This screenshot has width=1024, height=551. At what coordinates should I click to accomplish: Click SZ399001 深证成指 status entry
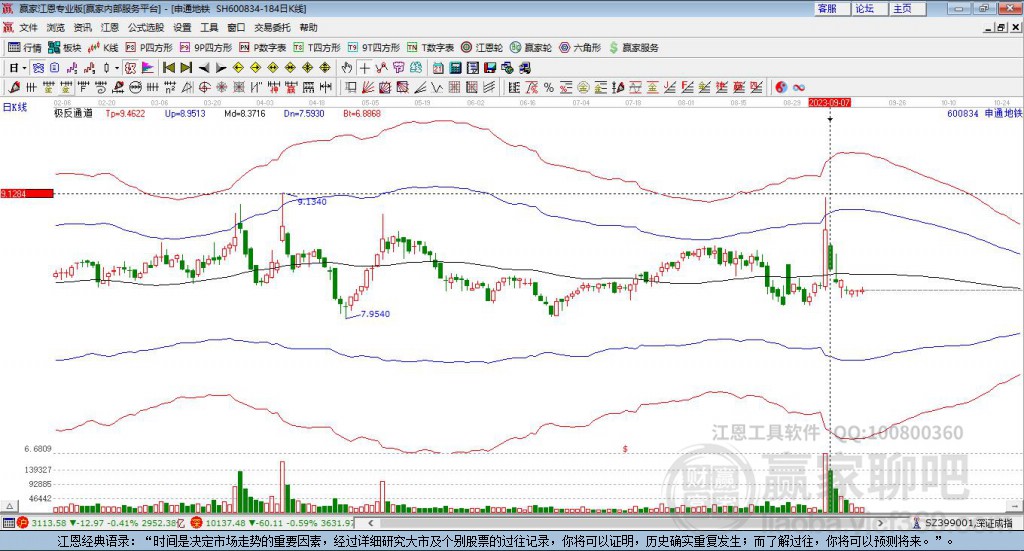point(968,522)
